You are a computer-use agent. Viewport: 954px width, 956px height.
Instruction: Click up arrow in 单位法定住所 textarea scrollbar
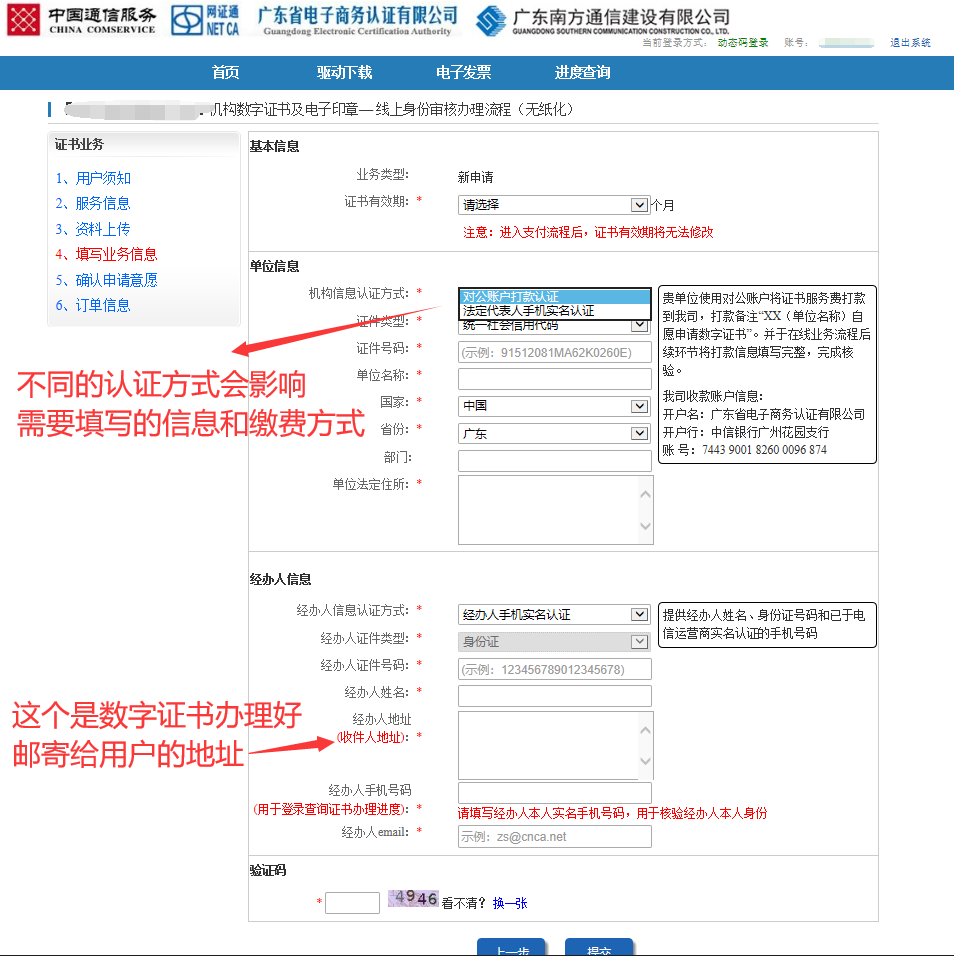point(645,495)
